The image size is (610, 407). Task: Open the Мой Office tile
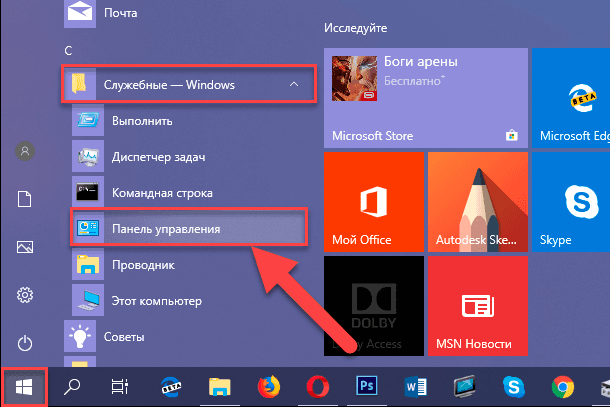pos(374,202)
